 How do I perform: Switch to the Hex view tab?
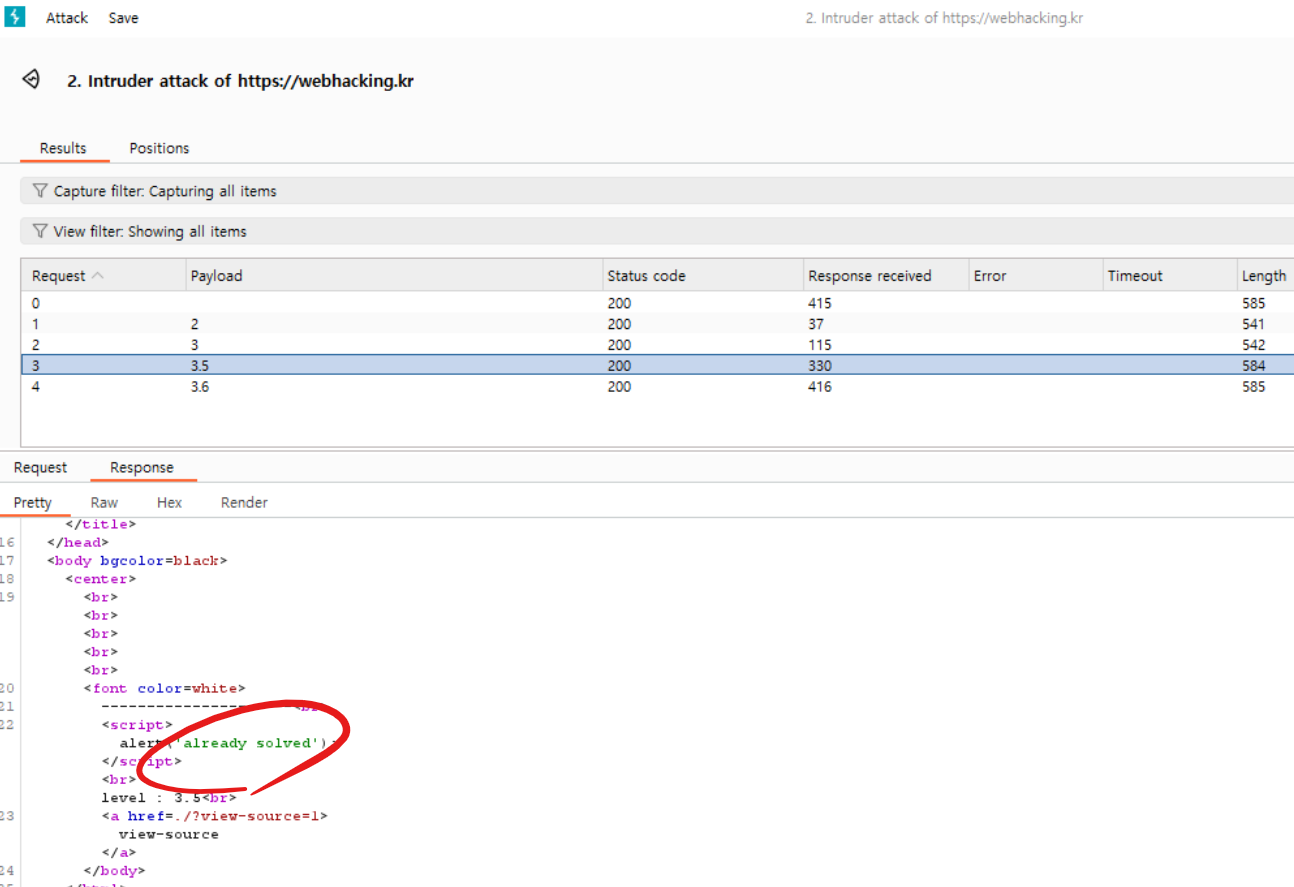click(x=169, y=502)
